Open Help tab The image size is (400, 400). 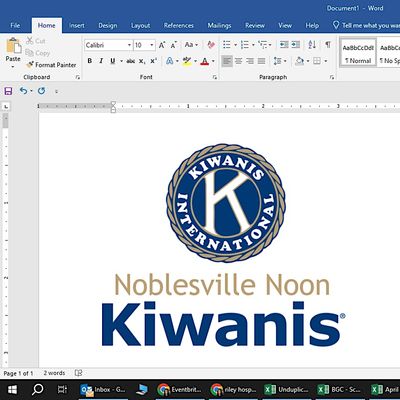point(312,25)
